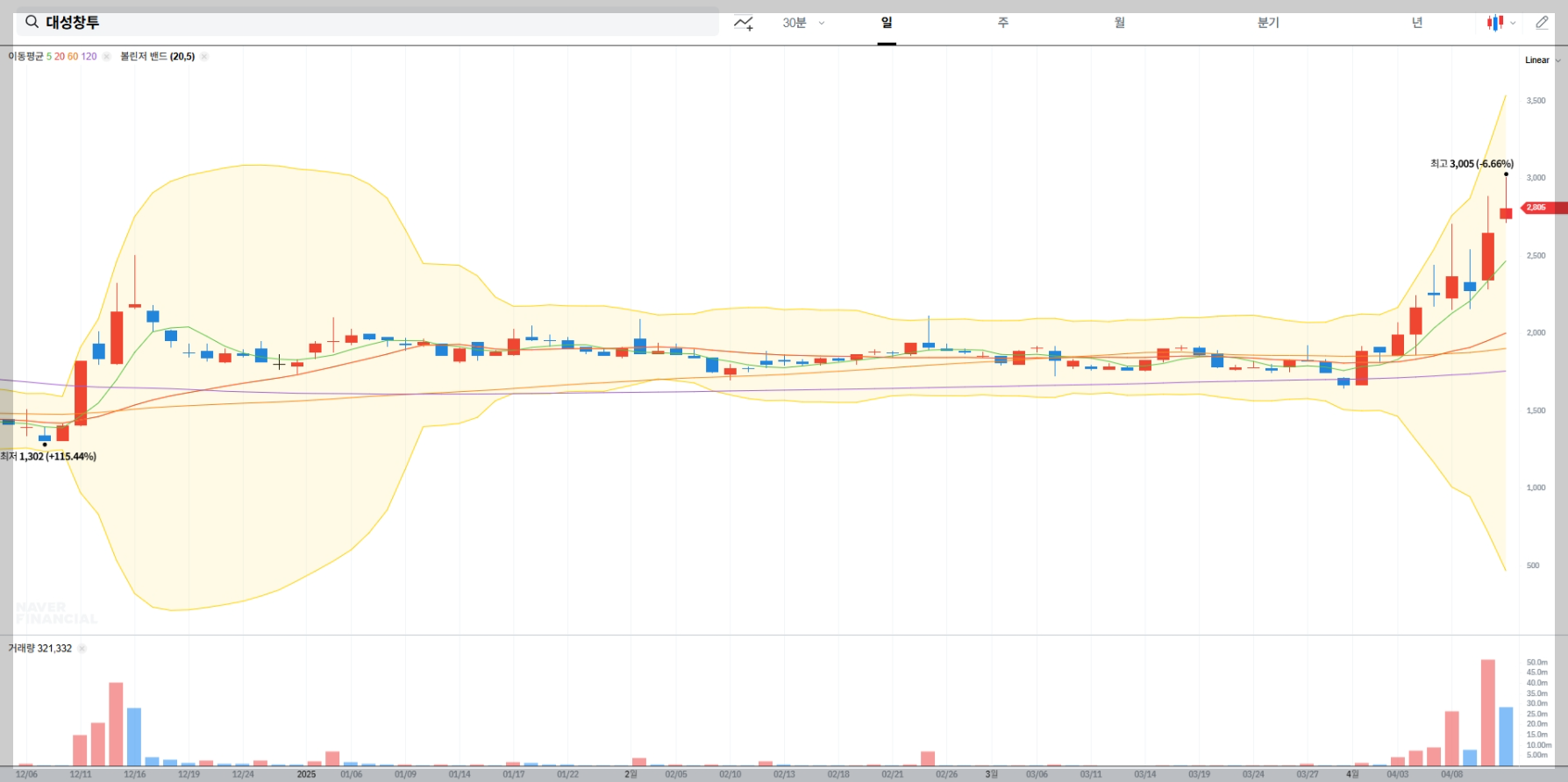Viewport: 1568px width, 782px height.
Task: Click the tallest red volume bar
Action: click(x=1487, y=713)
